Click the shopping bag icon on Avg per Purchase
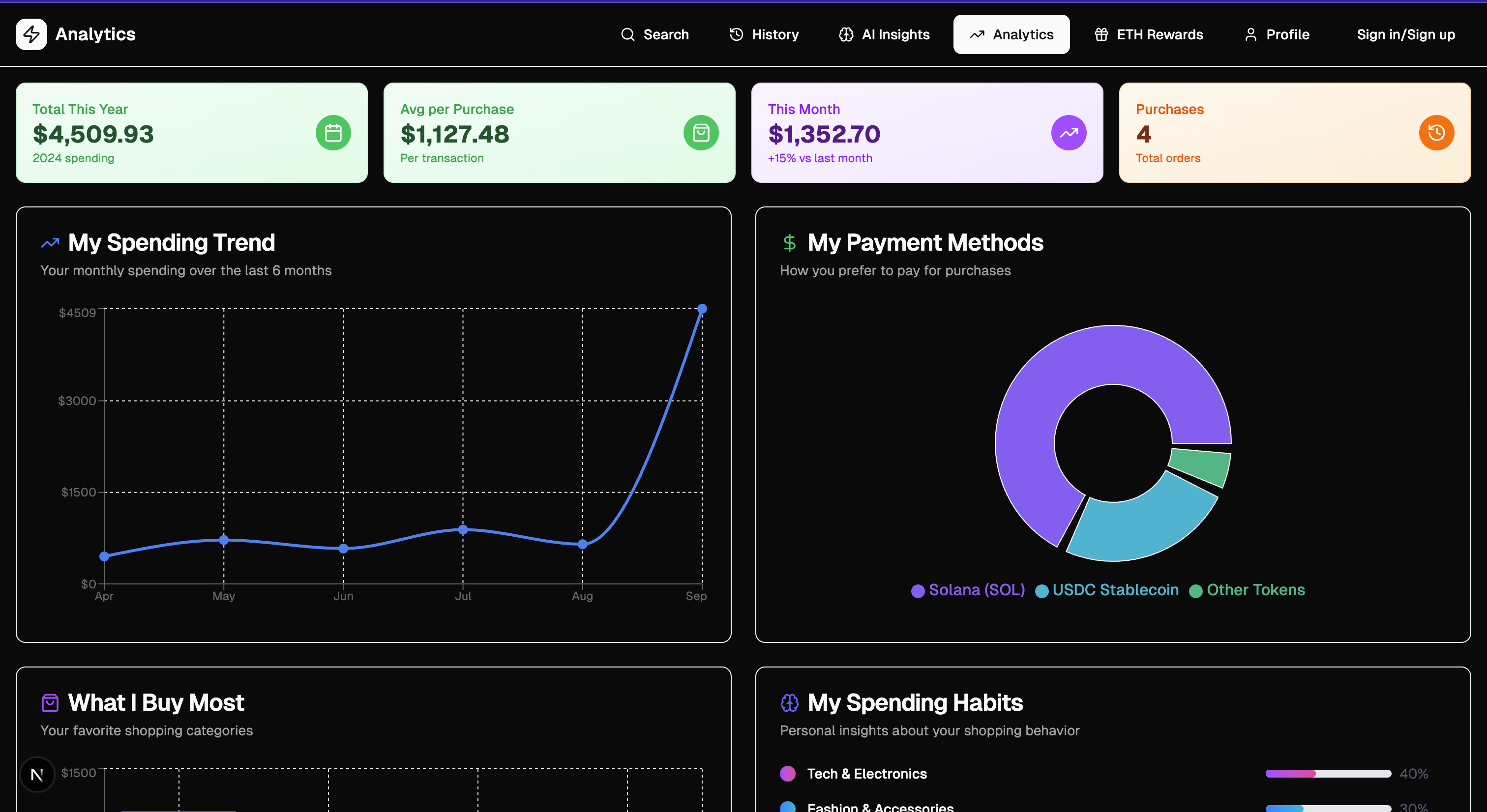The image size is (1487, 812). click(x=701, y=133)
